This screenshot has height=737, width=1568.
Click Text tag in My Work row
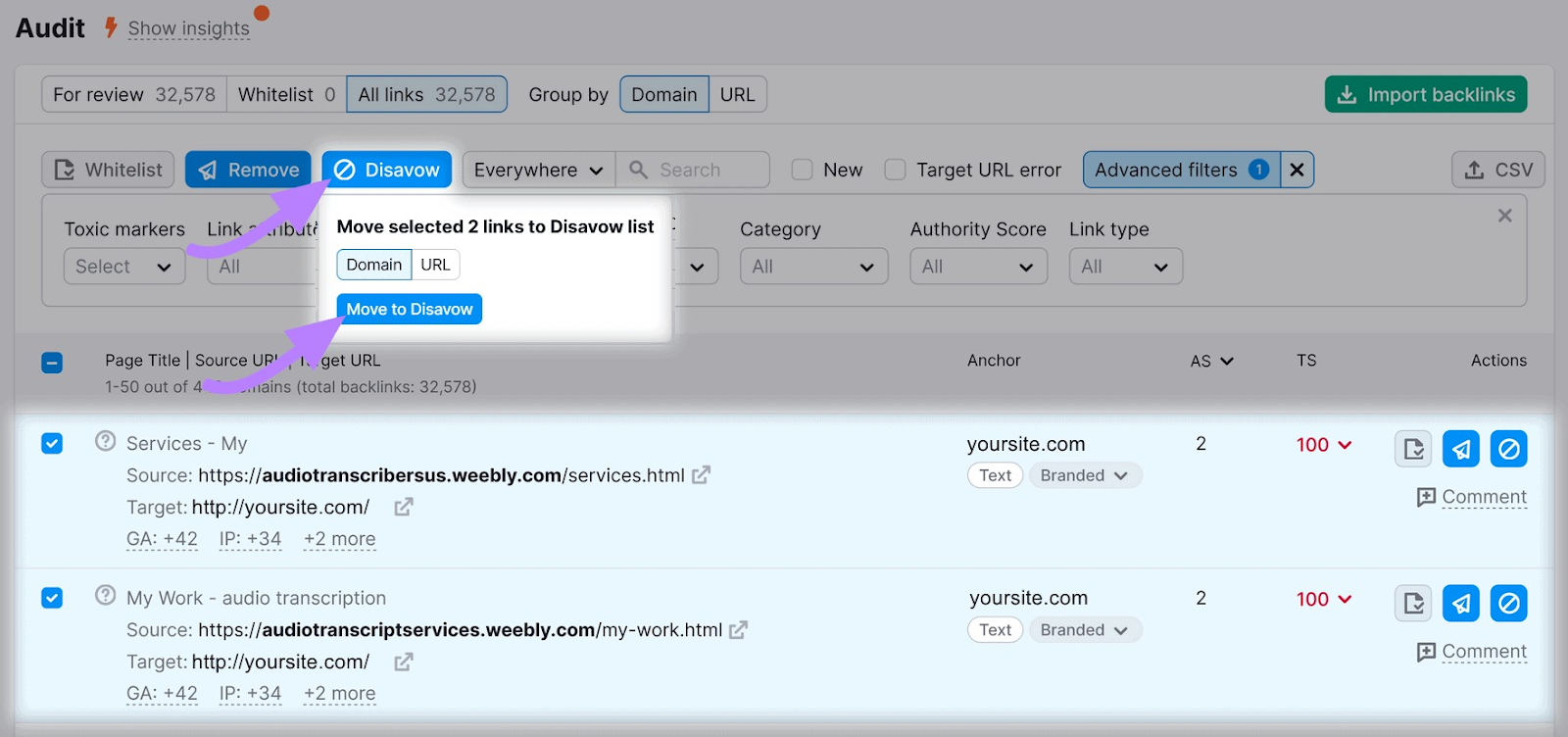click(996, 630)
